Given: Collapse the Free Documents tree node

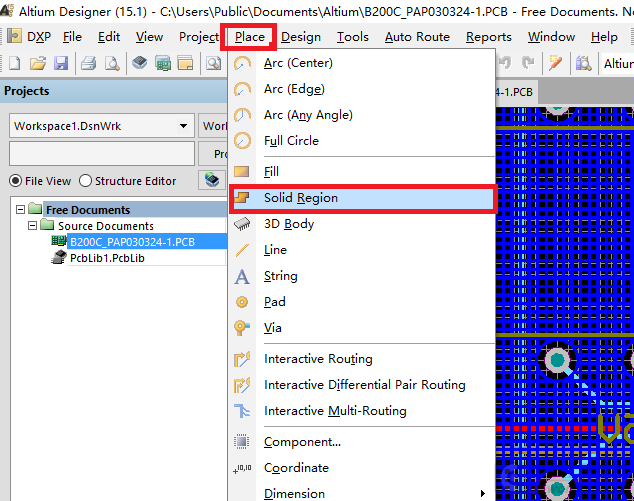Looking at the screenshot, I should pos(21,209).
